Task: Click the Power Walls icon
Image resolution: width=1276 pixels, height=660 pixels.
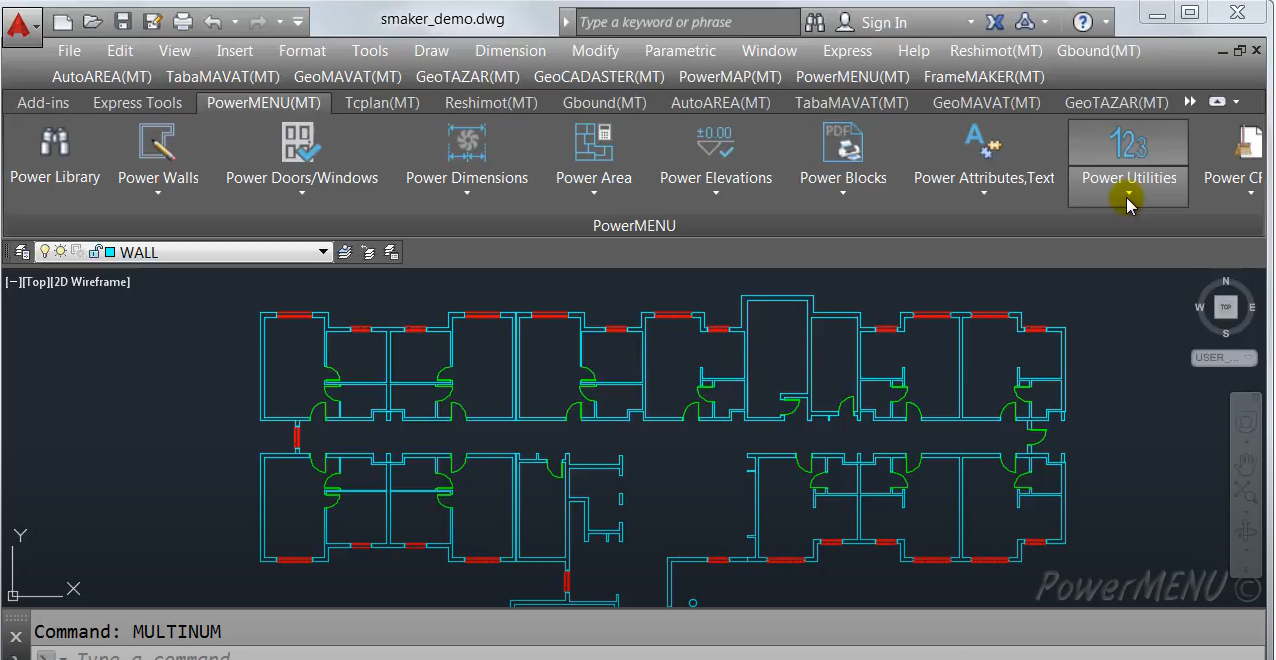Action: (x=158, y=143)
